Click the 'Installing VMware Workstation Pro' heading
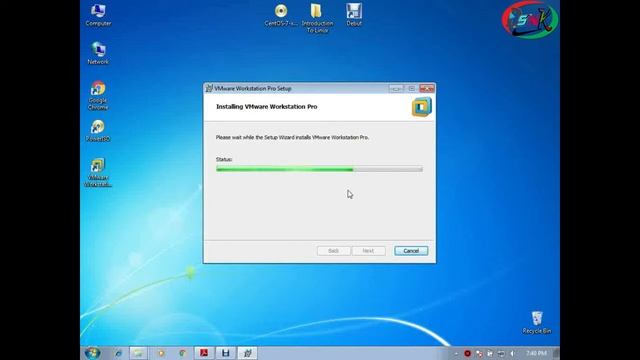This screenshot has width=640, height=360. click(267, 107)
